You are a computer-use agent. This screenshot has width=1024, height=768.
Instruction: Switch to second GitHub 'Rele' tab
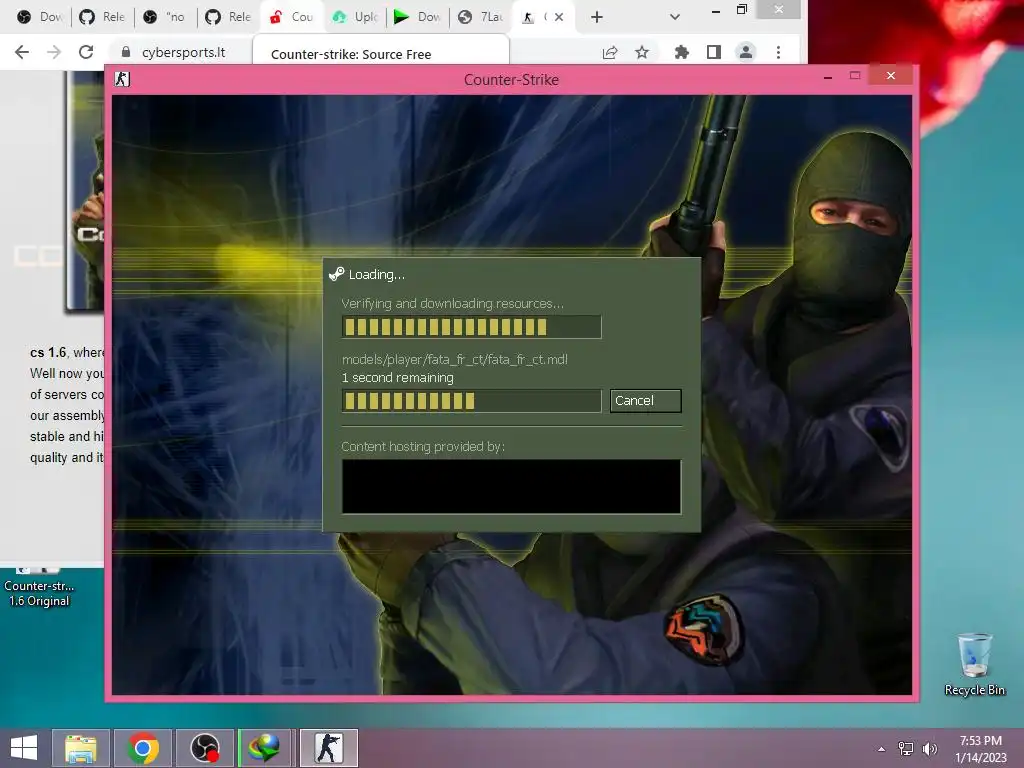pyautogui.click(x=228, y=17)
